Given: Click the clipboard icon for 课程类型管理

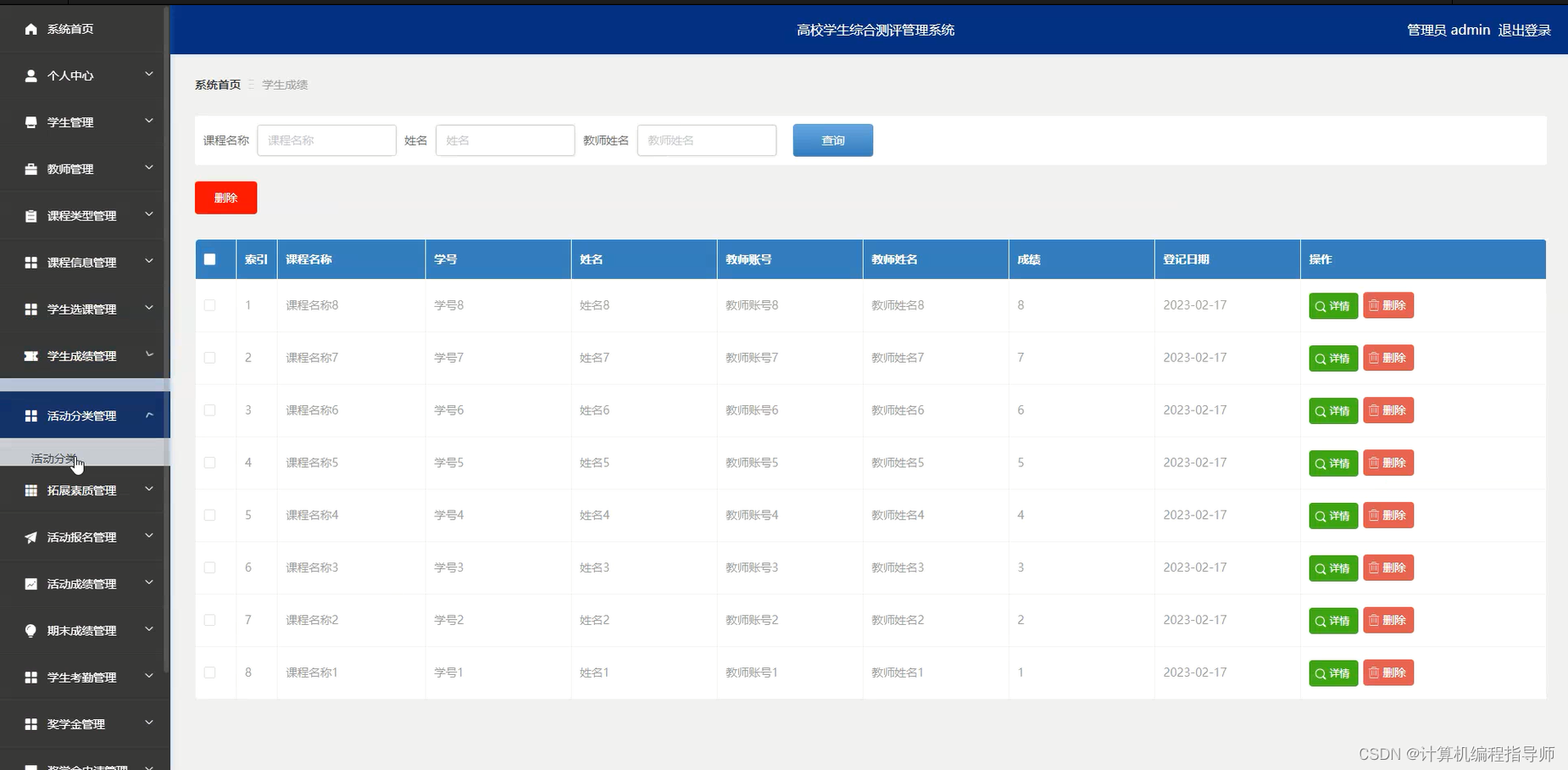Looking at the screenshot, I should pos(31,215).
